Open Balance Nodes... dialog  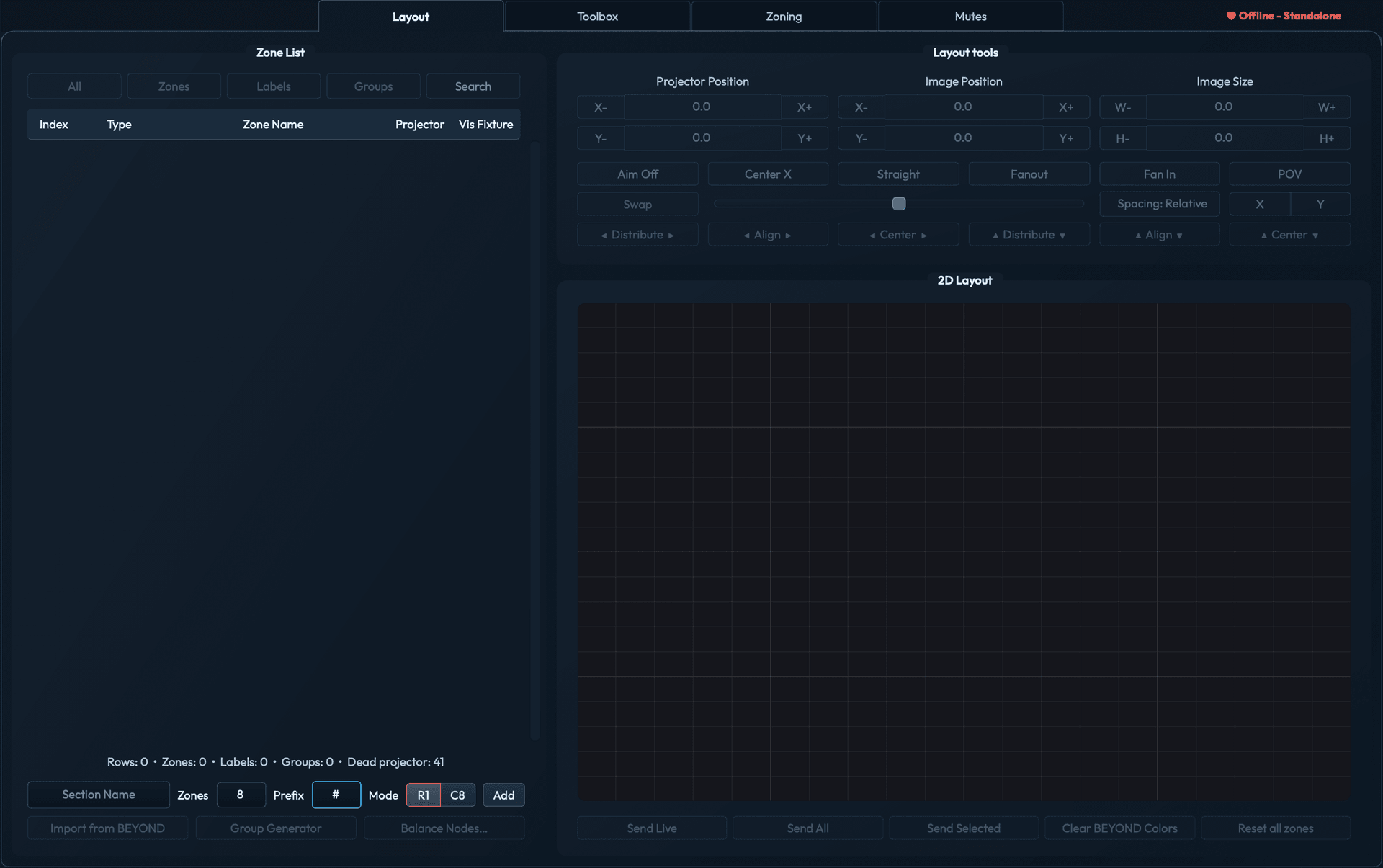[x=444, y=828]
